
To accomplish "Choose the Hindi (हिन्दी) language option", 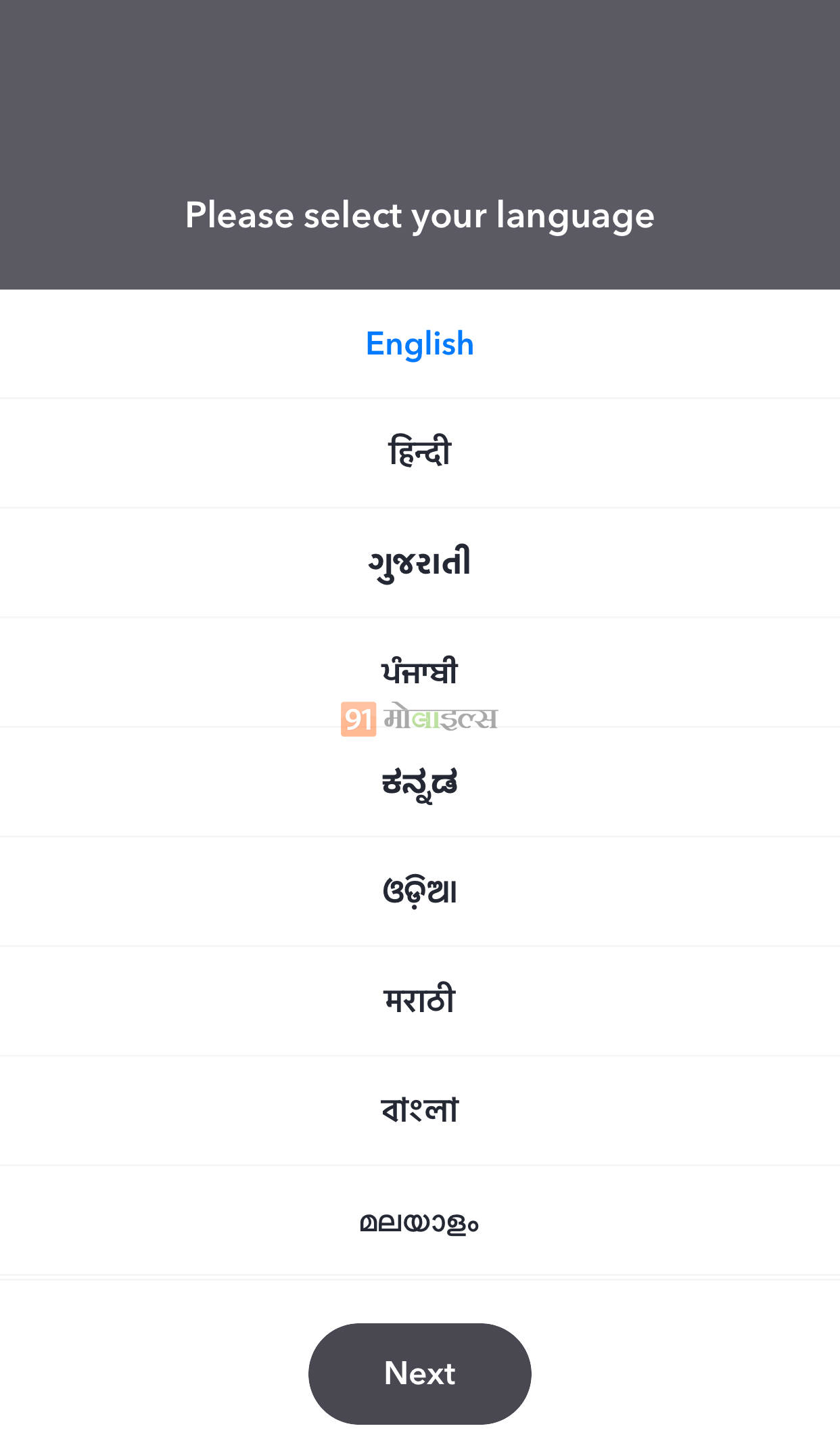I will [419, 452].
